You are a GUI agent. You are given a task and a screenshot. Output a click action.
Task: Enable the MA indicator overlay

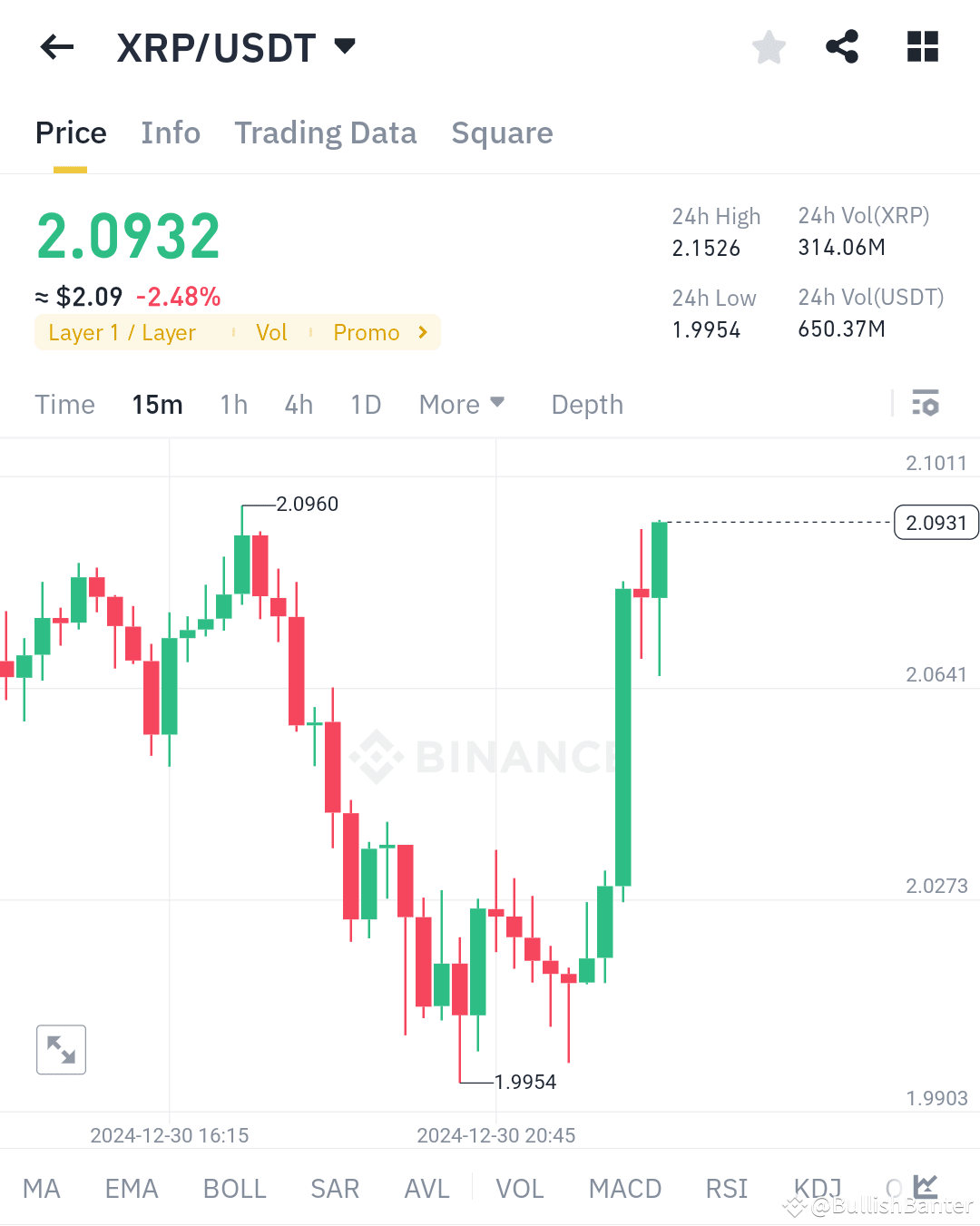pyautogui.click(x=42, y=1187)
